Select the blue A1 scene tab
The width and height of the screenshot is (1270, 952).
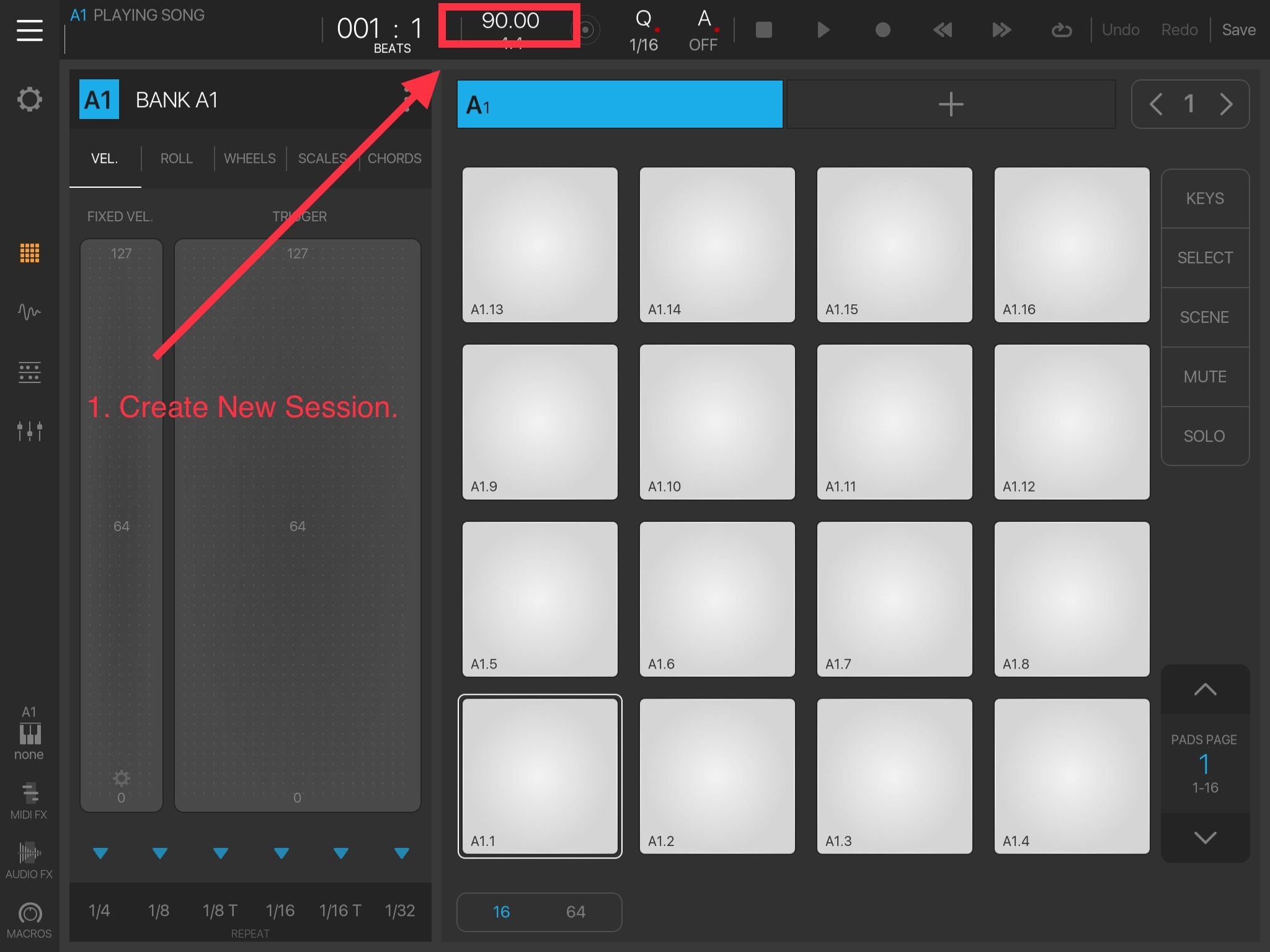click(619, 104)
